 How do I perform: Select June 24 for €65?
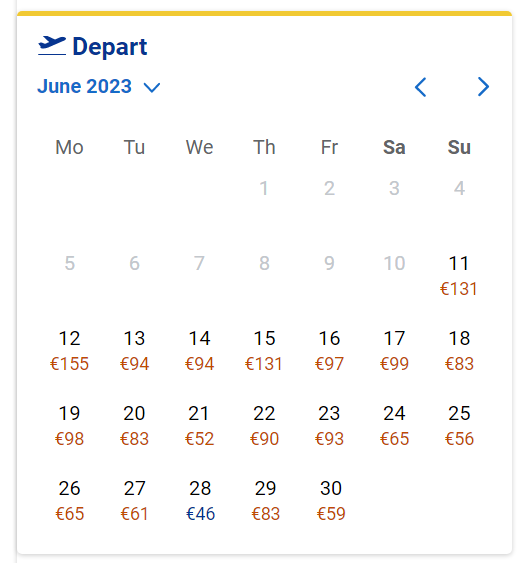(394, 425)
